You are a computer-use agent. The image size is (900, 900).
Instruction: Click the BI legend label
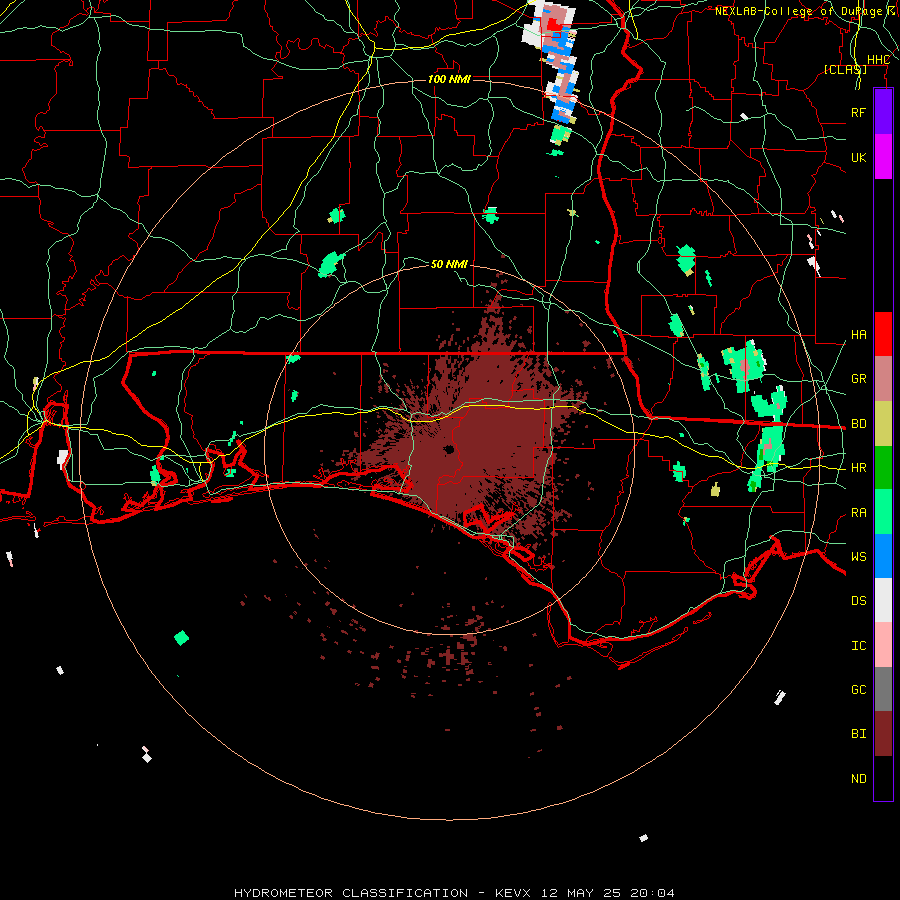click(x=859, y=734)
